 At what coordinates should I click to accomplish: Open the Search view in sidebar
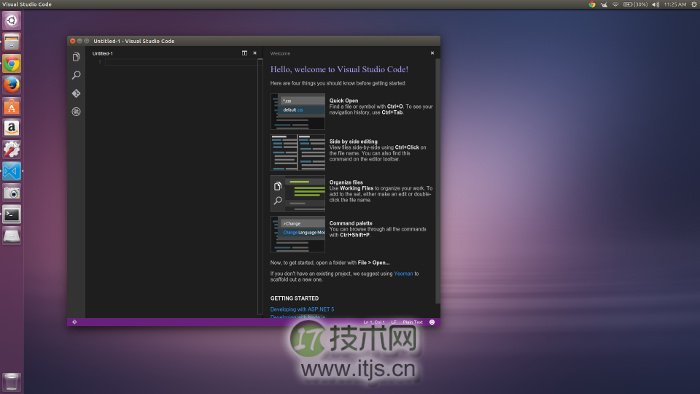pyautogui.click(x=76, y=75)
